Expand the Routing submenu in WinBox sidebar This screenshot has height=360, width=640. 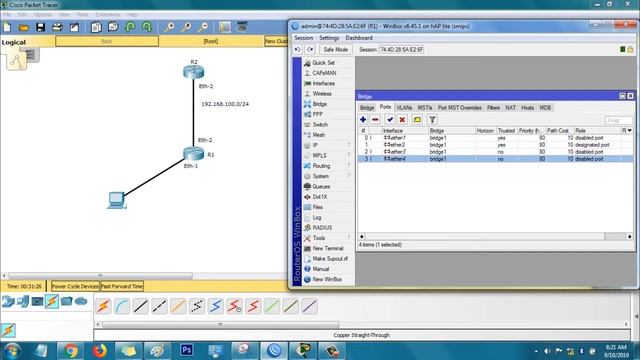349,166
